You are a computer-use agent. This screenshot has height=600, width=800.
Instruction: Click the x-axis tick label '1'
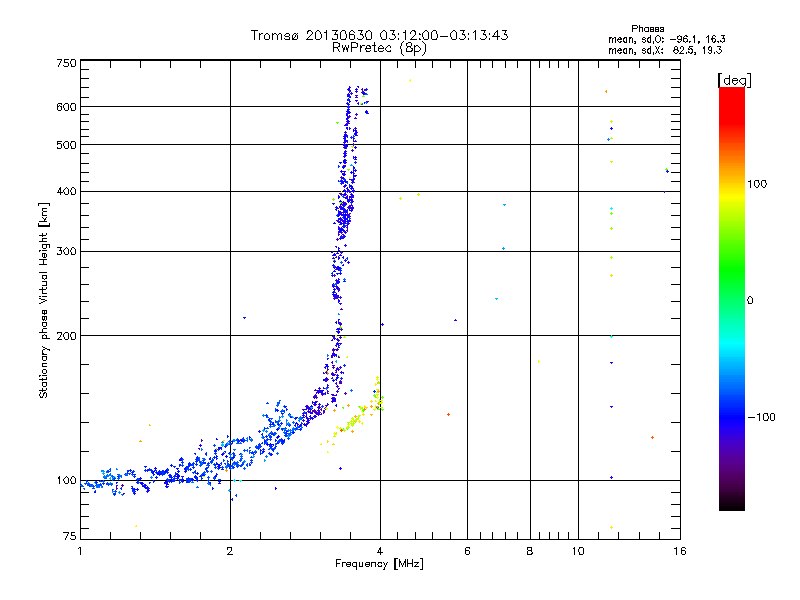click(x=80, y=551)
